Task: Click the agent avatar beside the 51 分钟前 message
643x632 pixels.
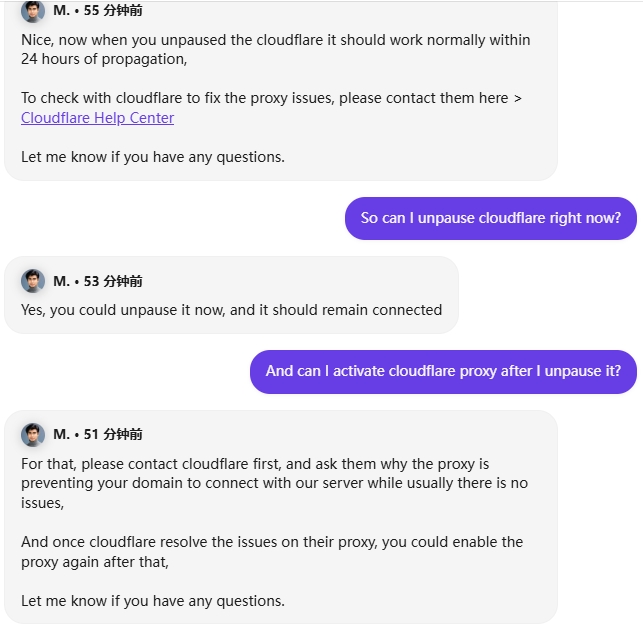Action: click(33, 434)
